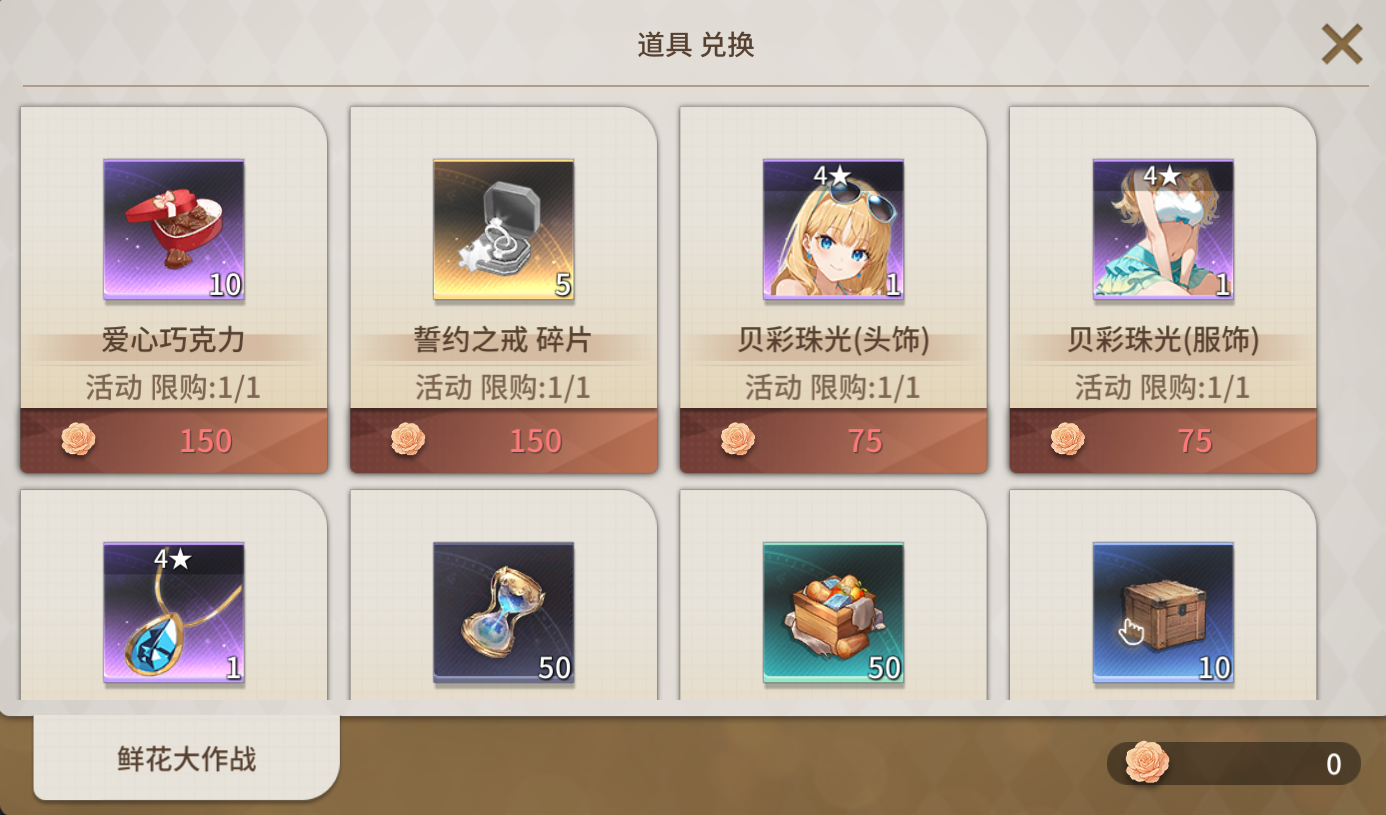Click the 誓约之戒 碎片 item name label
The width and height of the screenshot is (1386, 815).
pyautogui.click(x=504, y=341)
